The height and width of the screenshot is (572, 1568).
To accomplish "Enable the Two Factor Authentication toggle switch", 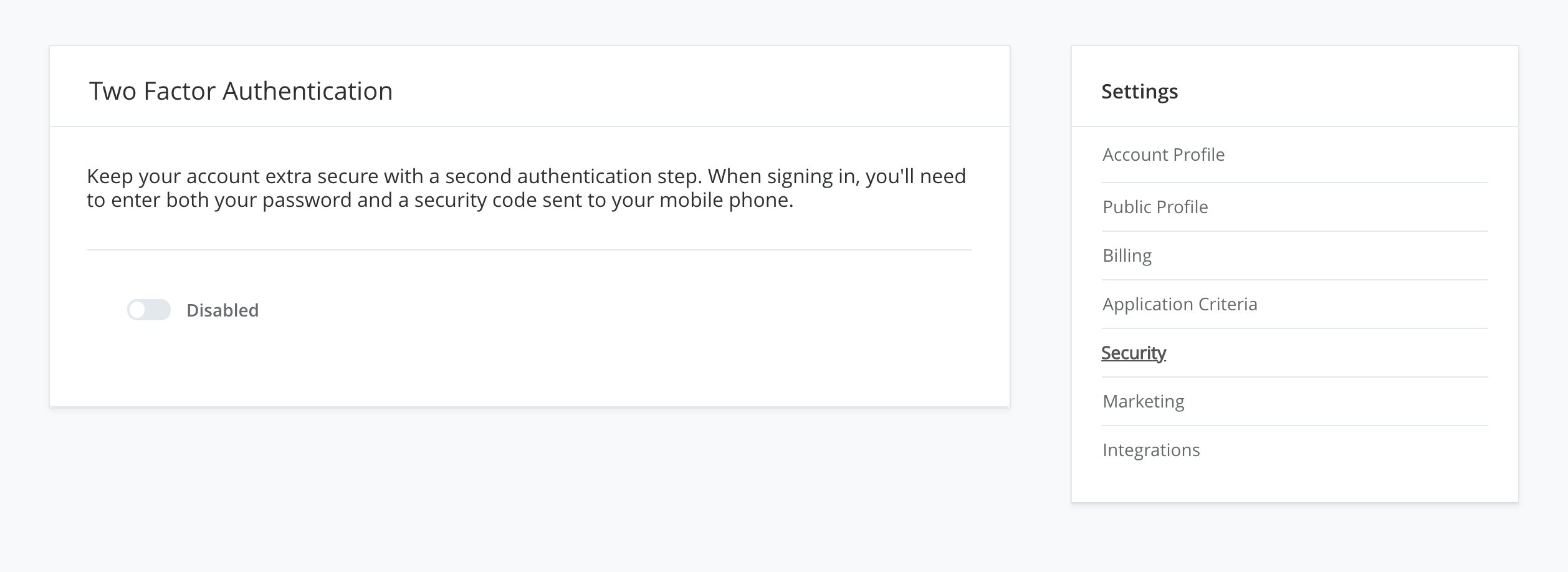I will coord(149,310).
